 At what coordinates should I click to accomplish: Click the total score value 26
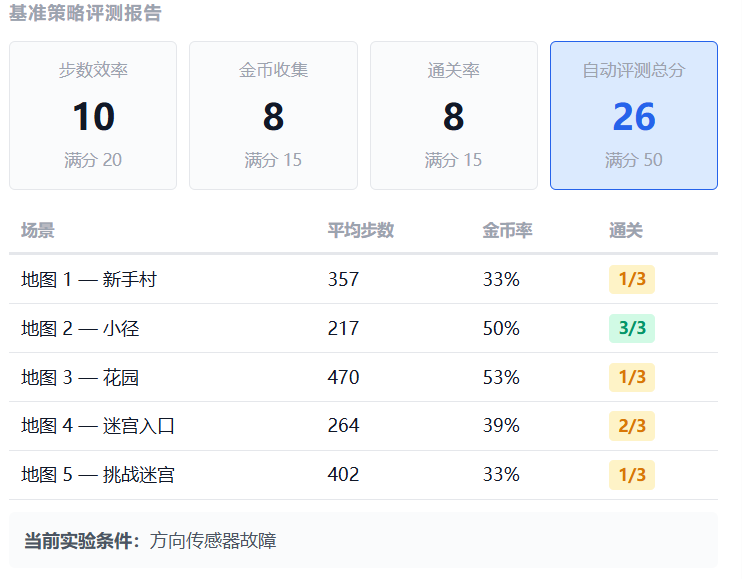[x=634, y=117]
